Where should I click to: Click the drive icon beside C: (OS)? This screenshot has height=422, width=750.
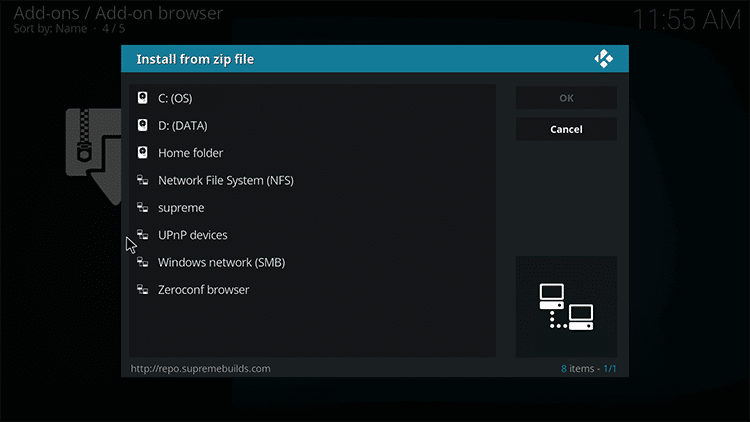coord(143,98)
